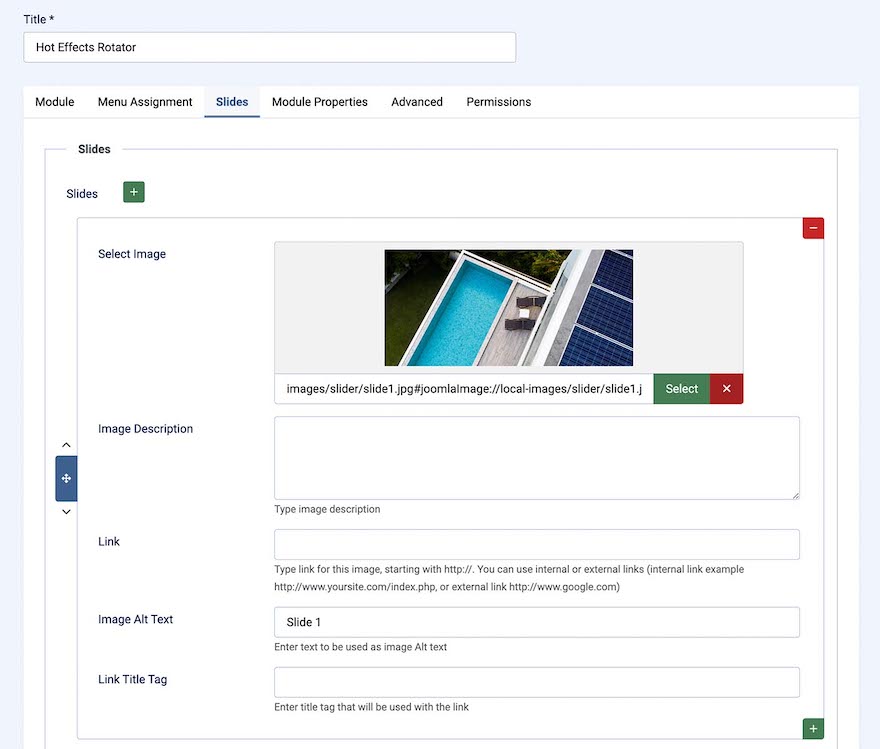Click the Title field containing Hot Effects Rotator

269,47
